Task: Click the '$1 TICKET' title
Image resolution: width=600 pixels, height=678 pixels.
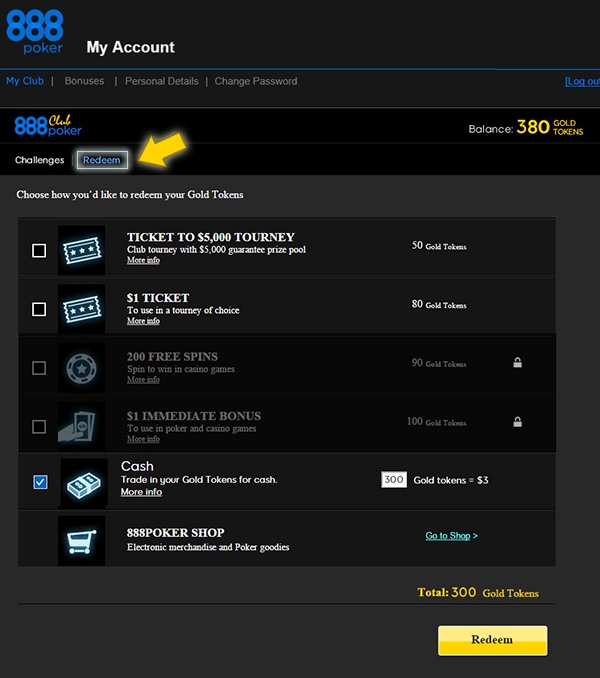Action: pos(158,298)
